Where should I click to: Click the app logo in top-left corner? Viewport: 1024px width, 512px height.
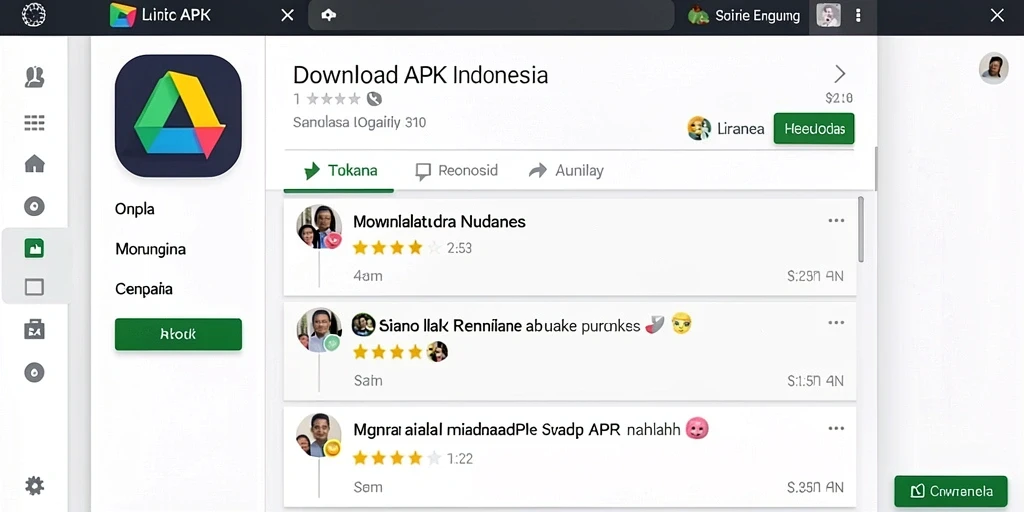pyautogui.click(x=33, y=15)
